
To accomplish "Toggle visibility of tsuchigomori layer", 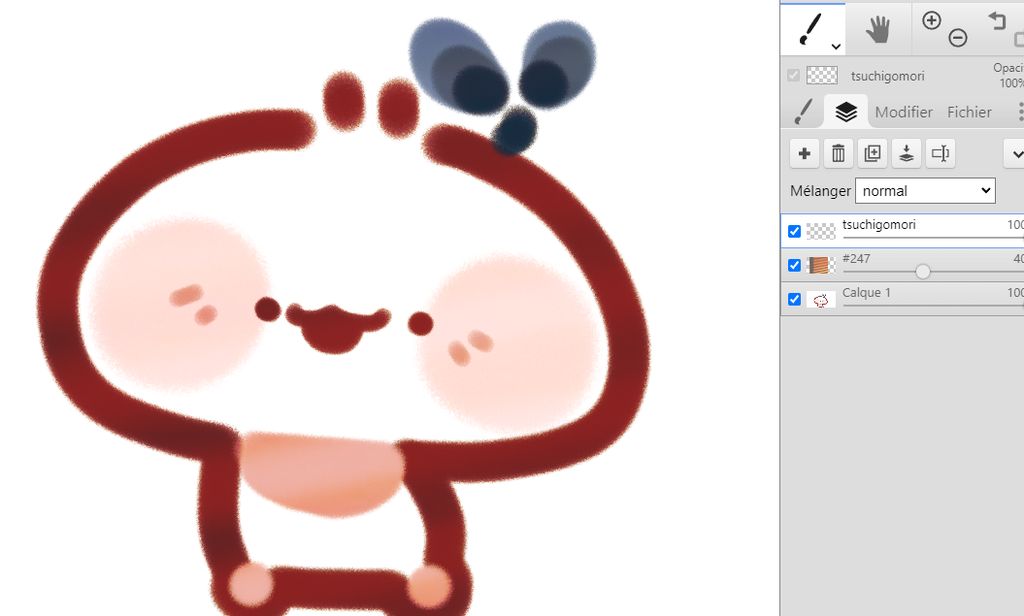I will tap(794, 231).
